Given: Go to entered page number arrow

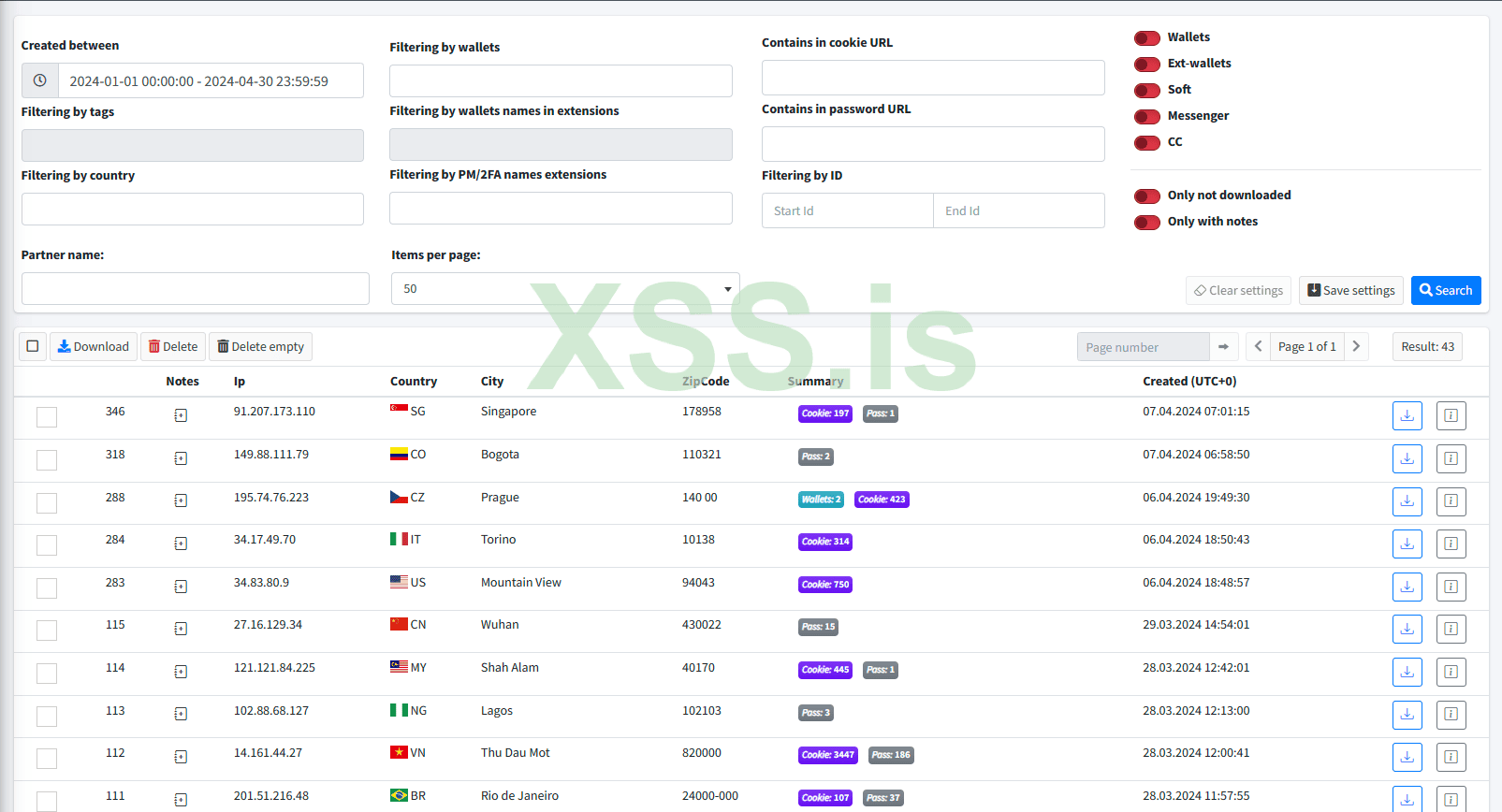Looking at the screenshot, I should (x=1223, y=347).
